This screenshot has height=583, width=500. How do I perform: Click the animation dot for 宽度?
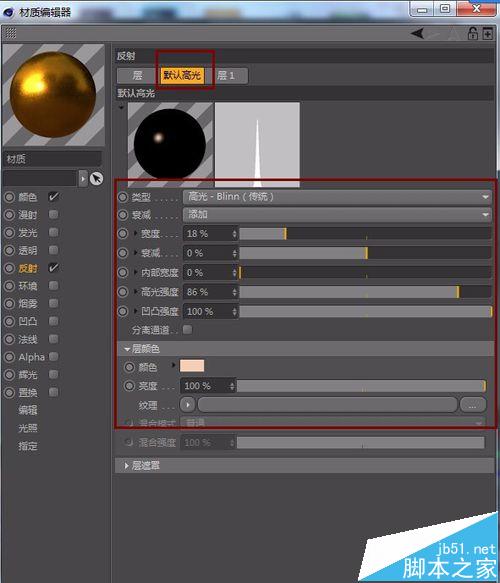[123, 233]
